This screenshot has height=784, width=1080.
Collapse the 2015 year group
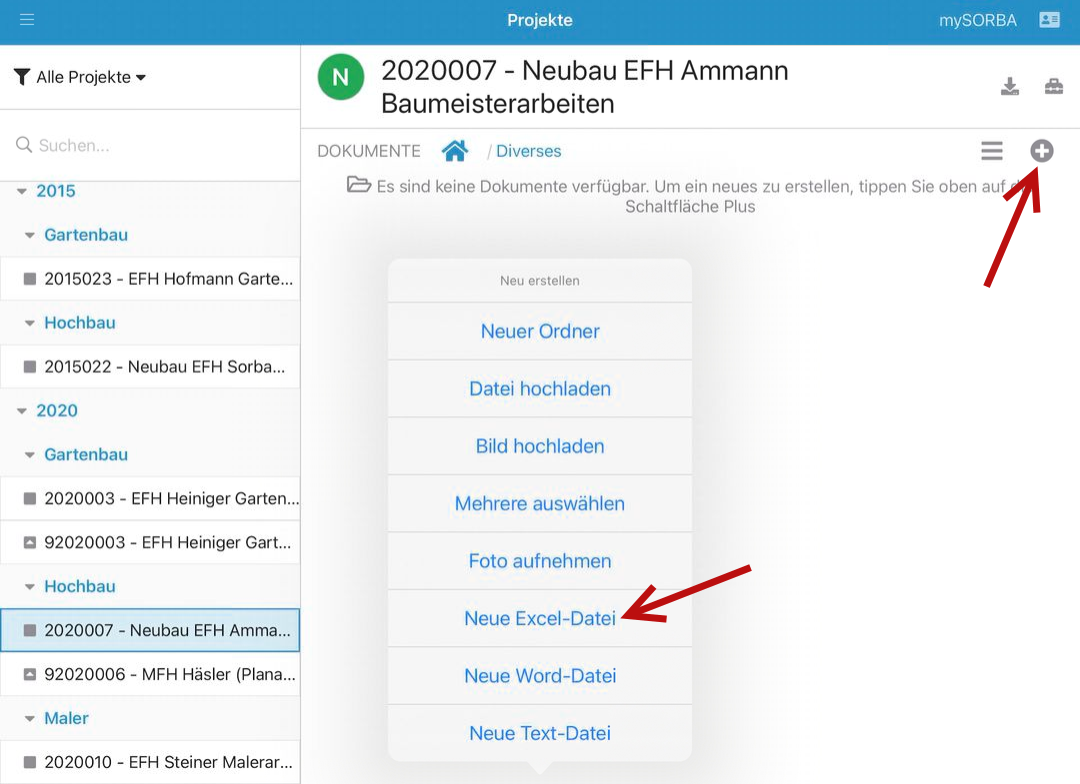tap(23, 191)
